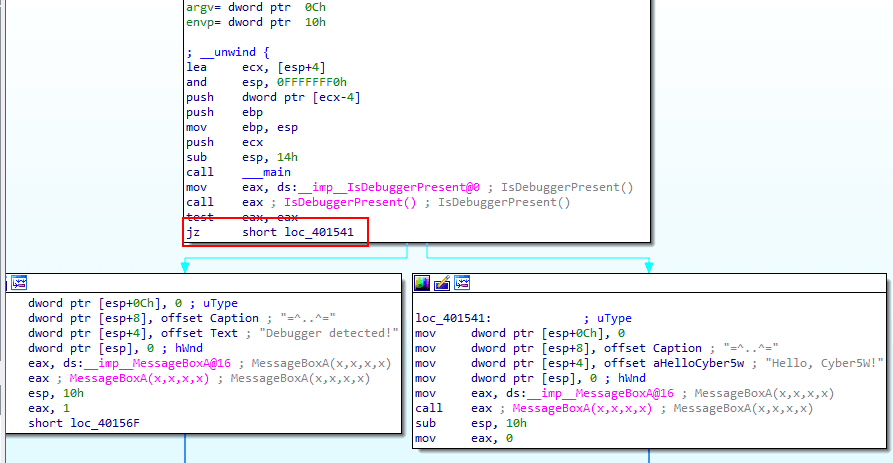
Task: Click the graph group icon in Debugger detected block header
Action: [19, 283]
